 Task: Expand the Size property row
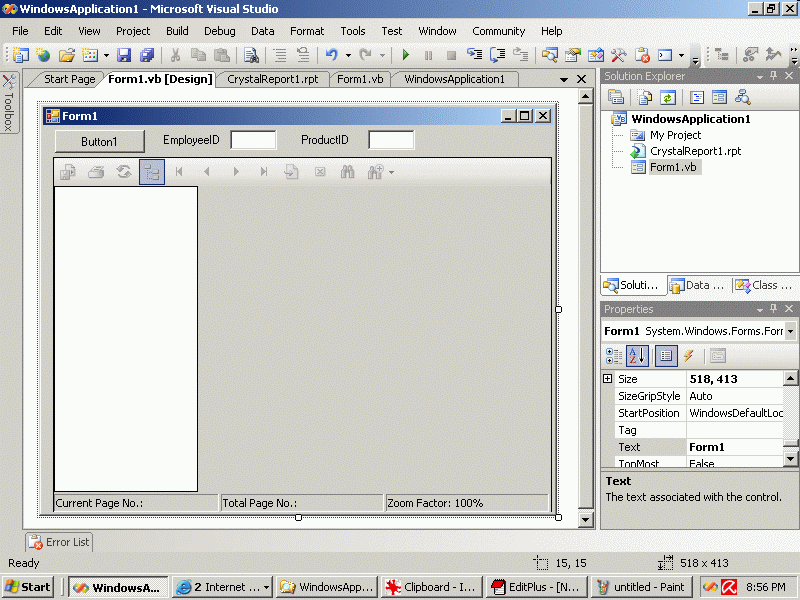(x=607, y=379)
